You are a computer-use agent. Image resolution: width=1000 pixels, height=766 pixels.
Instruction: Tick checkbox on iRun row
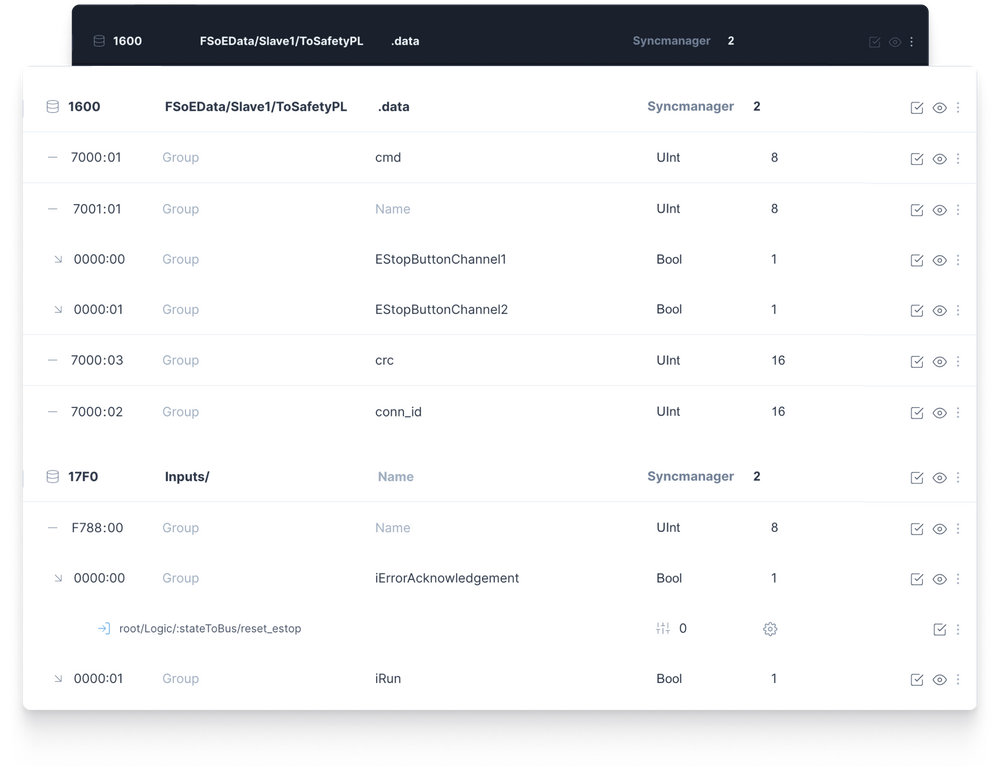(917, 680)
